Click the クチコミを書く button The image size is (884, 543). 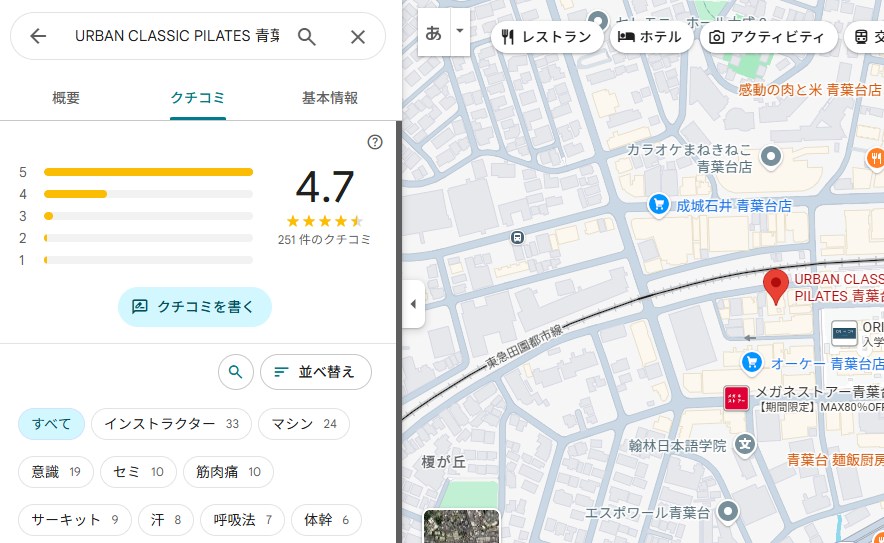(194, 307)
